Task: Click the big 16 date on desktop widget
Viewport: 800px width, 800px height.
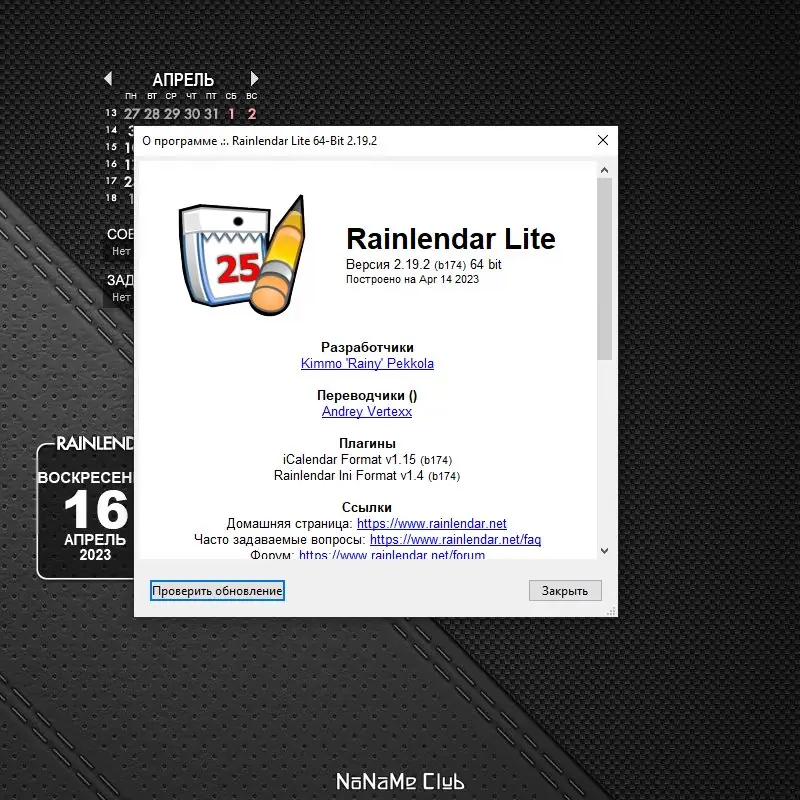Action: [96, 510]
